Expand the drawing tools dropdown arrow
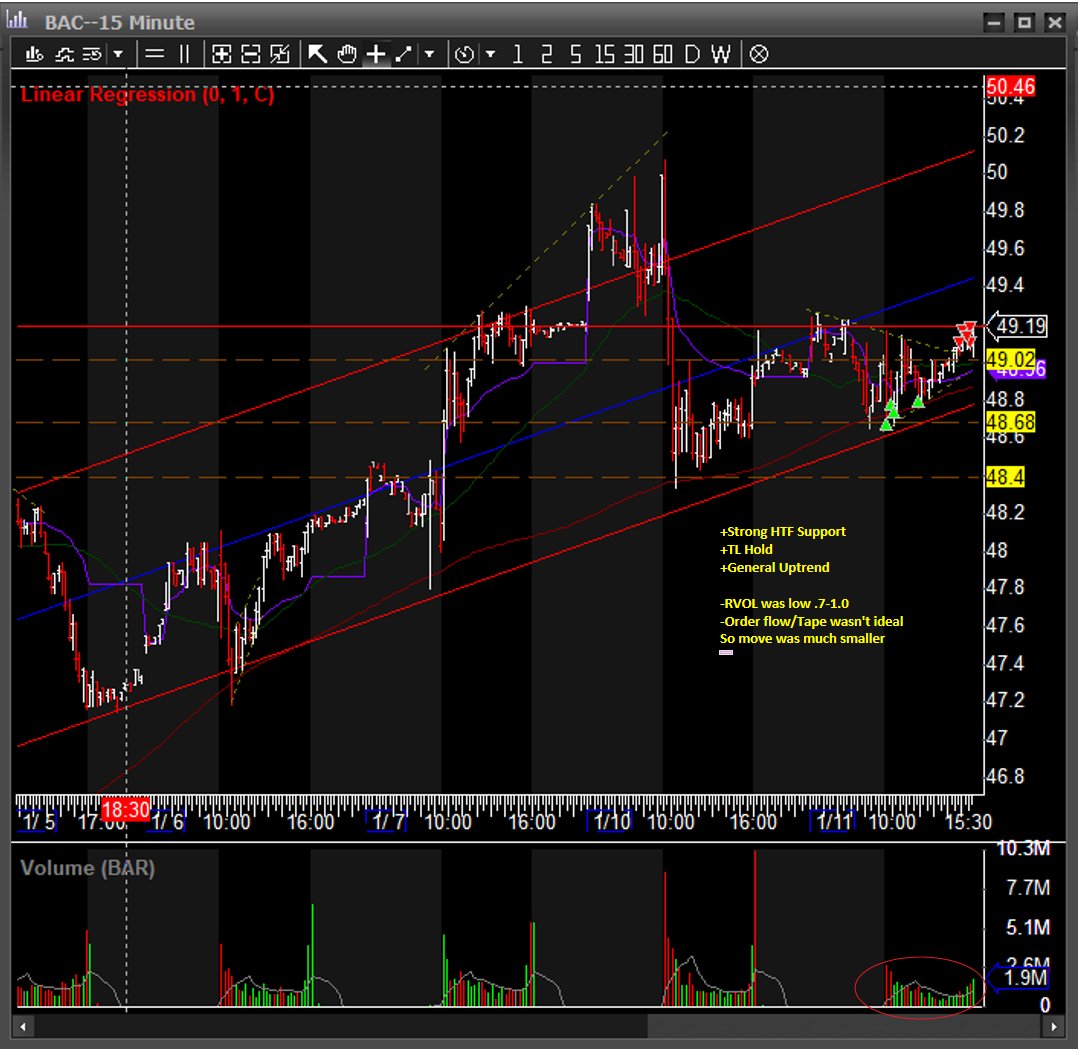 [x=429, y=54]
